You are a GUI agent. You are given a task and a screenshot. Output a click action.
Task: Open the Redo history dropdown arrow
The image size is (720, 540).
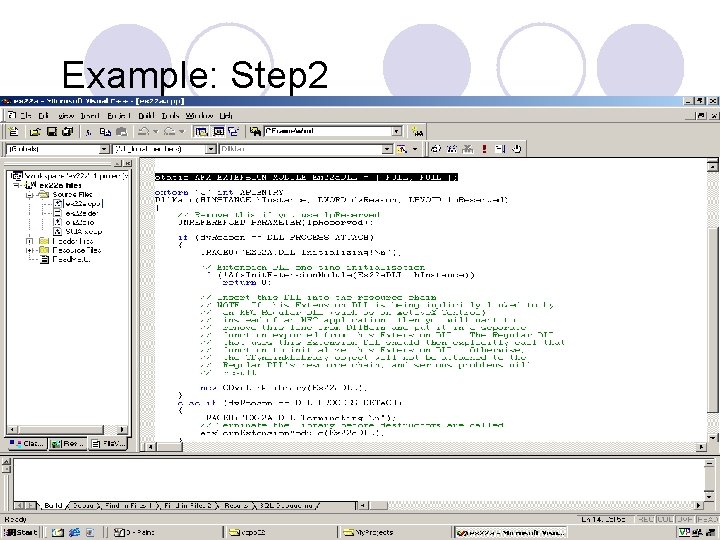[x=182, y=132]
